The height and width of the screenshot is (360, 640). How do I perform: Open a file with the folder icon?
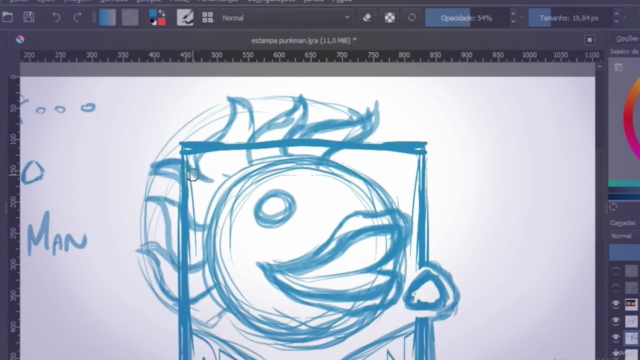8,17
